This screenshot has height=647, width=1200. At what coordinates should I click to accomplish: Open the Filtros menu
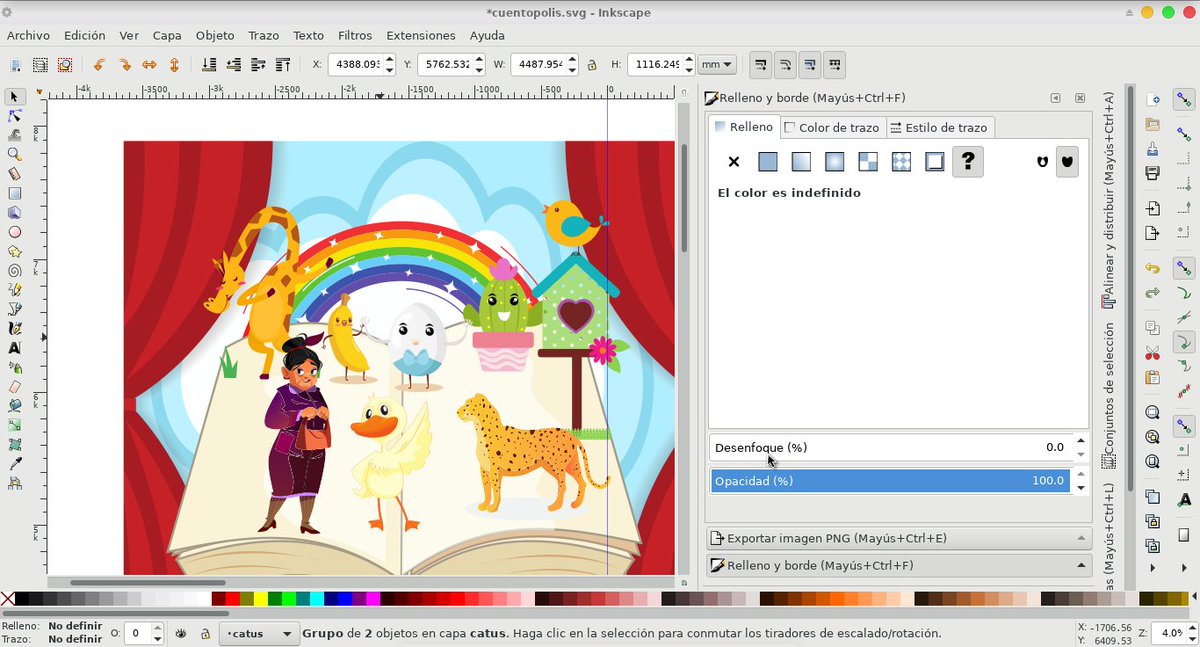pyautogui.click(x=355, y=35)
